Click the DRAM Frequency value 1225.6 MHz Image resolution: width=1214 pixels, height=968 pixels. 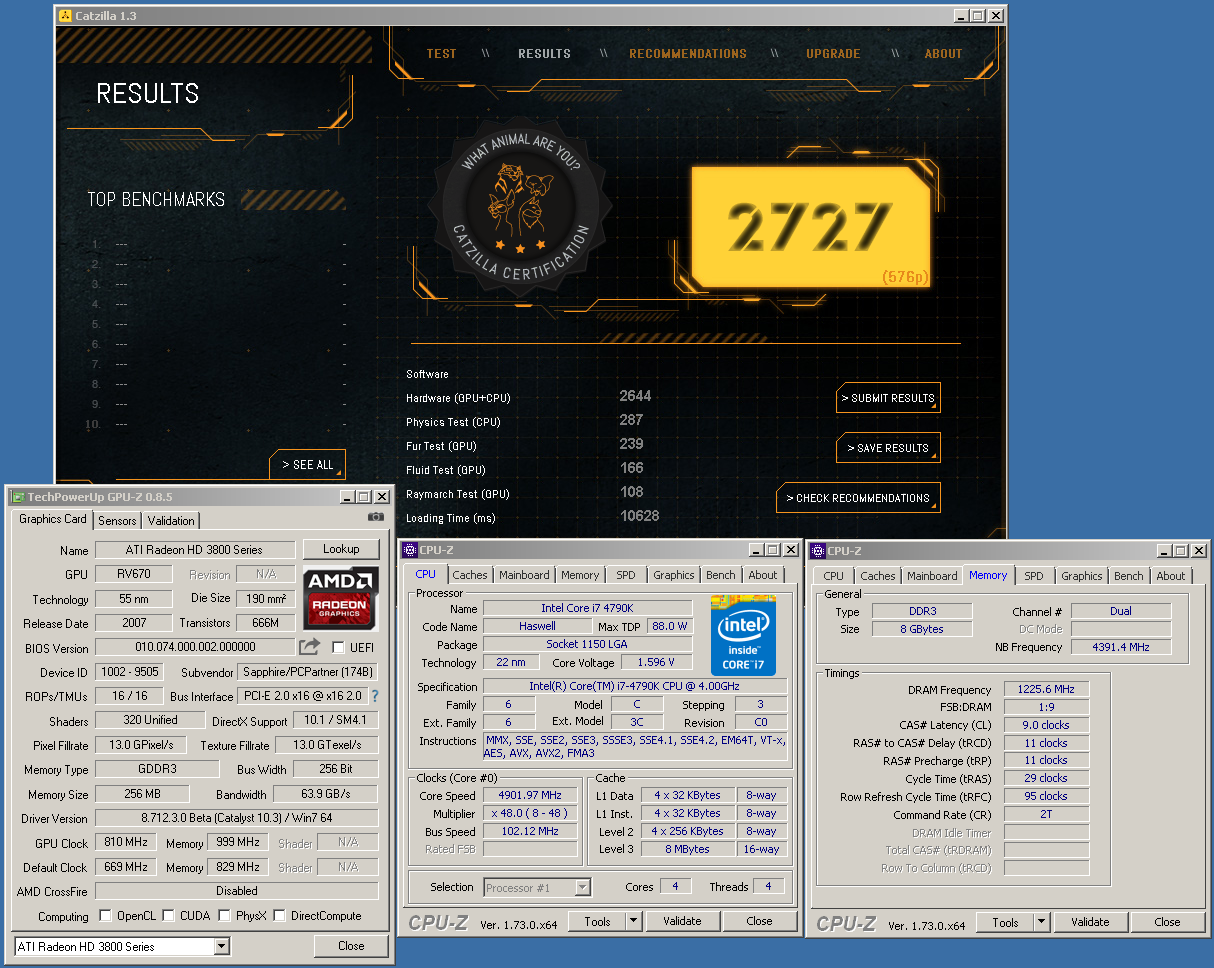(x=1046, y=690)
